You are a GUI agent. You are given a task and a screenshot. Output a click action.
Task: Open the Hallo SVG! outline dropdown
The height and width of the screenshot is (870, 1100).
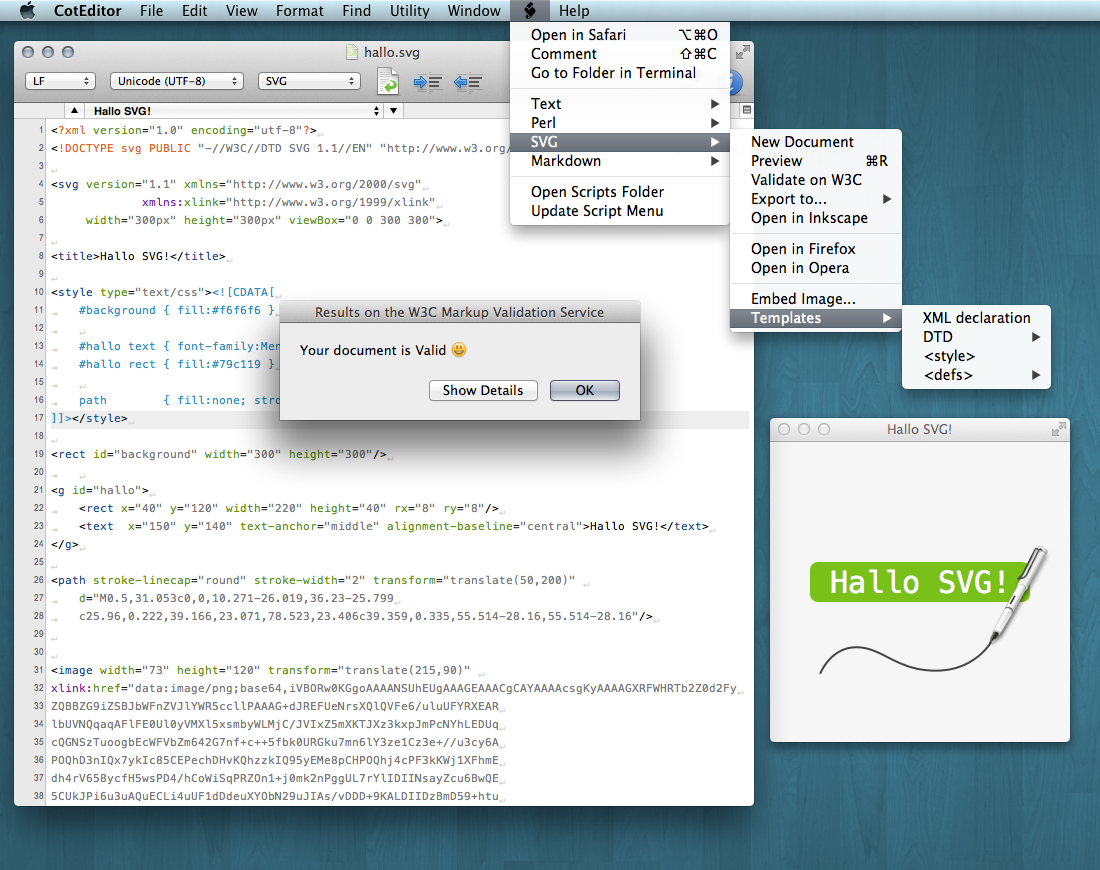(235, 111)
